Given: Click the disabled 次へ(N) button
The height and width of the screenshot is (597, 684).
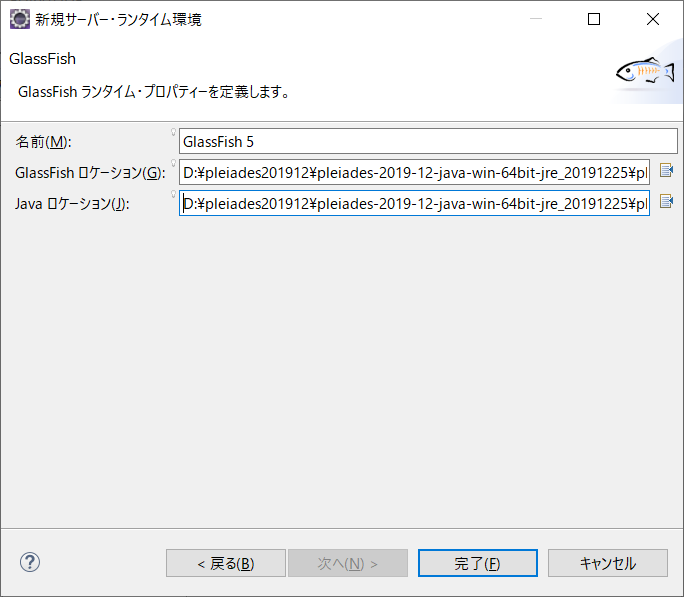Looking at the screenshot, I should (348, 563).
